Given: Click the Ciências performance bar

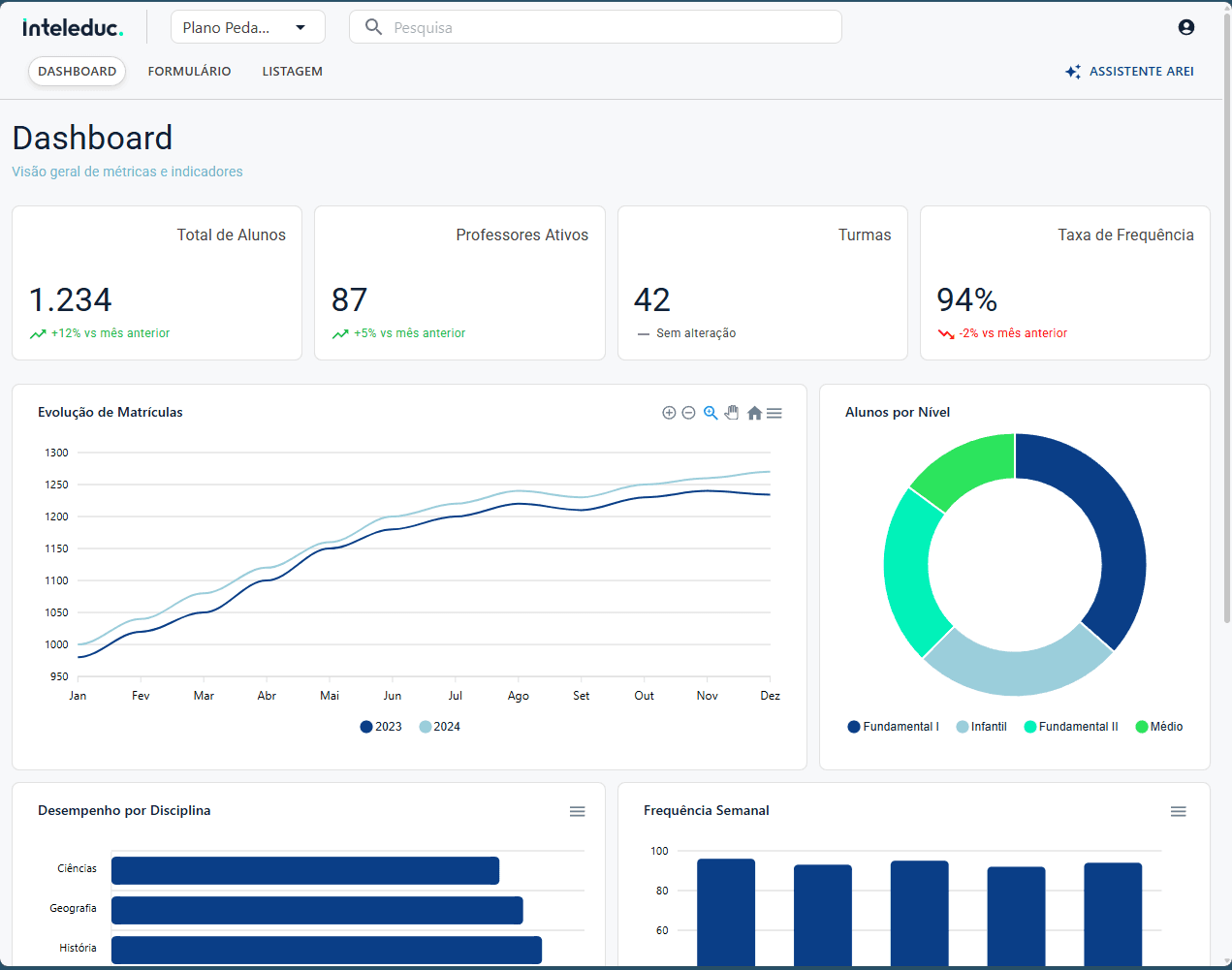Looking at the screenshot, I should pos(305,870).
